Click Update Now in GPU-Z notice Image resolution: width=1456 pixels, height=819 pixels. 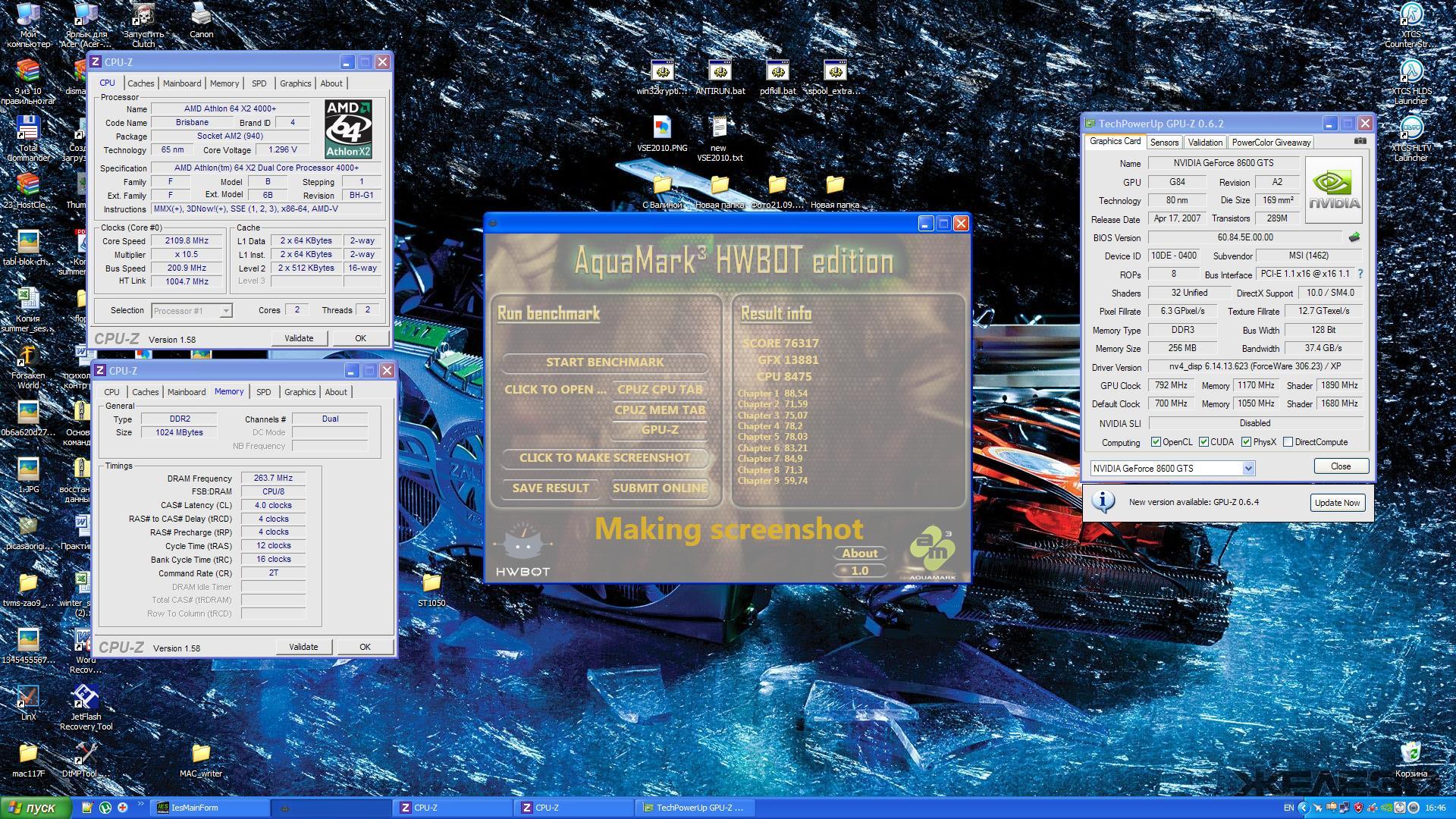[1337, 503]
